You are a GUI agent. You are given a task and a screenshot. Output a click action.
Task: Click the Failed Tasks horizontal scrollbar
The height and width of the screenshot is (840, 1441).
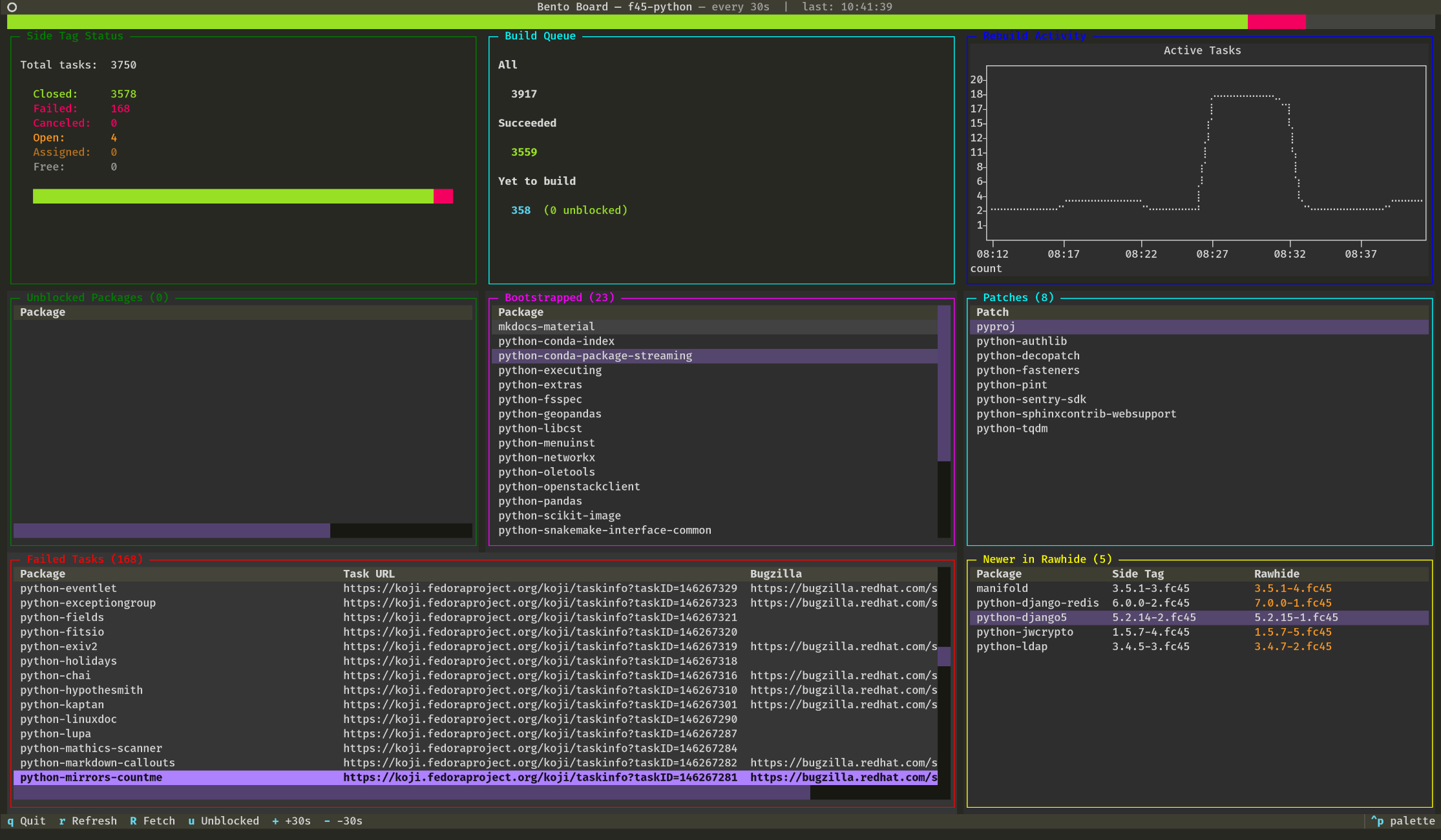[482, 792]
